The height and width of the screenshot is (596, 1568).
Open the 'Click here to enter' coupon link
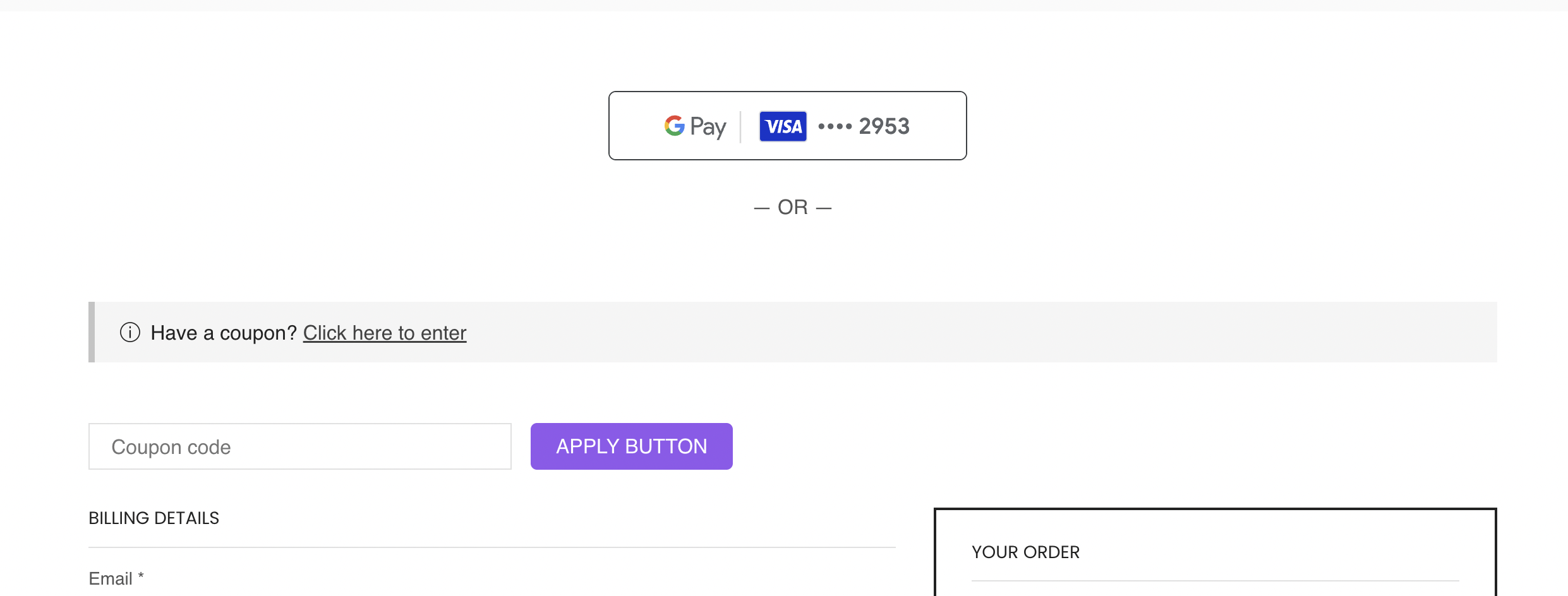[385, 333]
